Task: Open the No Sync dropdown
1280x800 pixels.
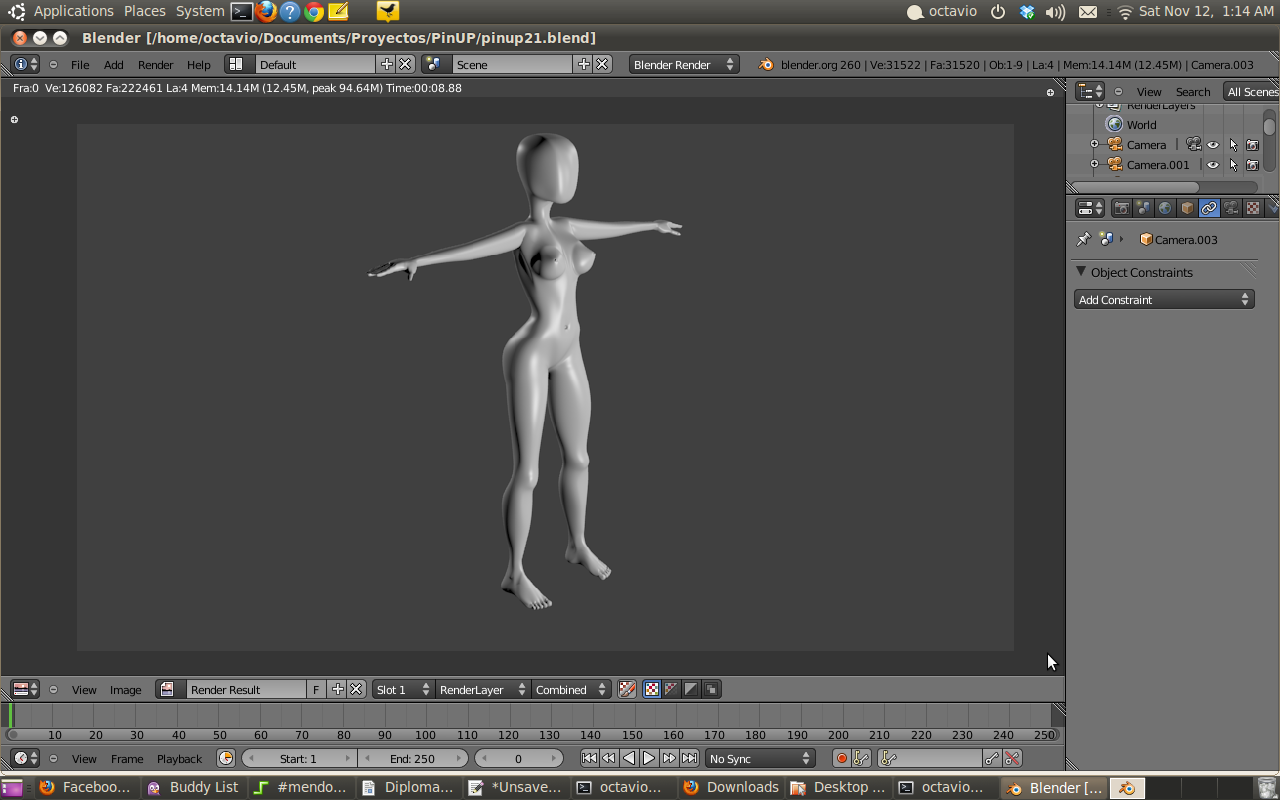Action: [x=760, y=759]
